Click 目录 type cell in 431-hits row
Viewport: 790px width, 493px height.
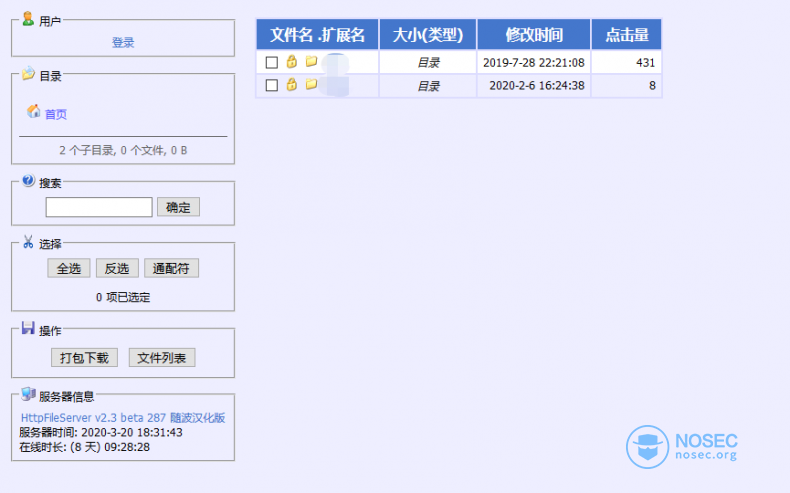pyautogui.click(x=428, y=62)
